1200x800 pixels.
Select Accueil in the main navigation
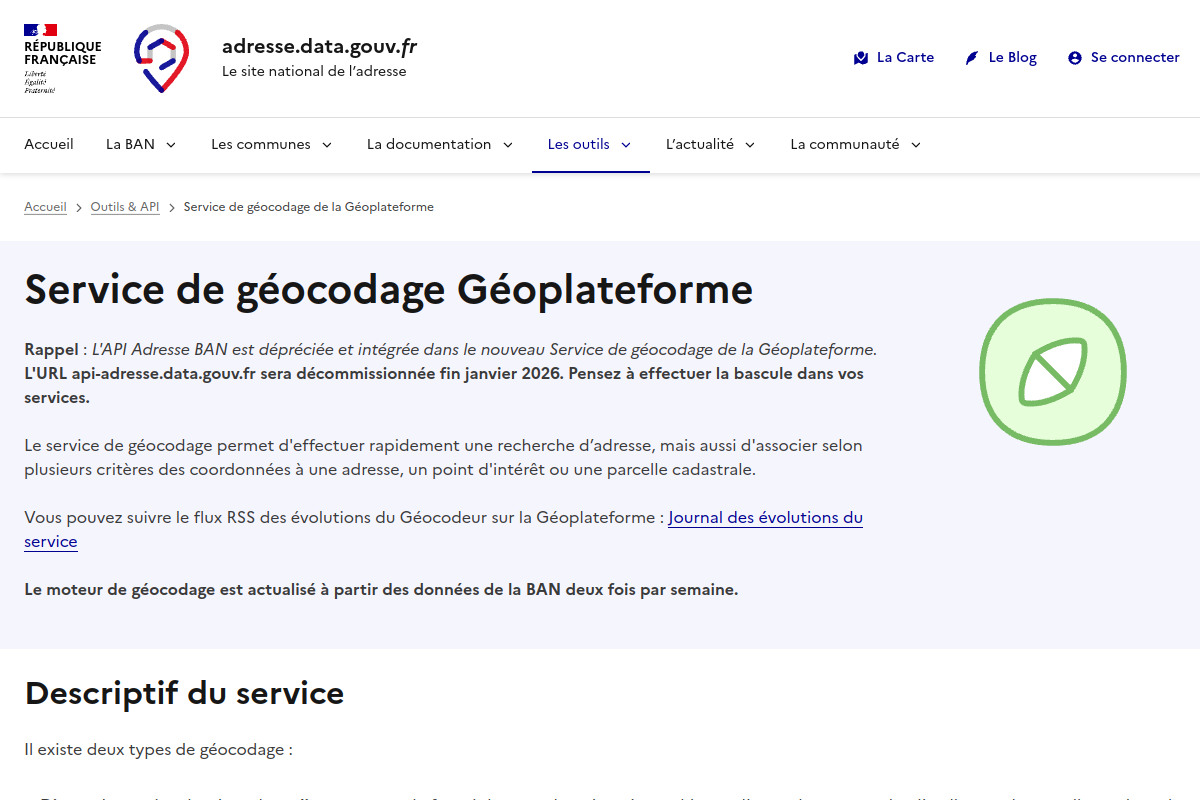pyautogui.click(x=49, y=144)
